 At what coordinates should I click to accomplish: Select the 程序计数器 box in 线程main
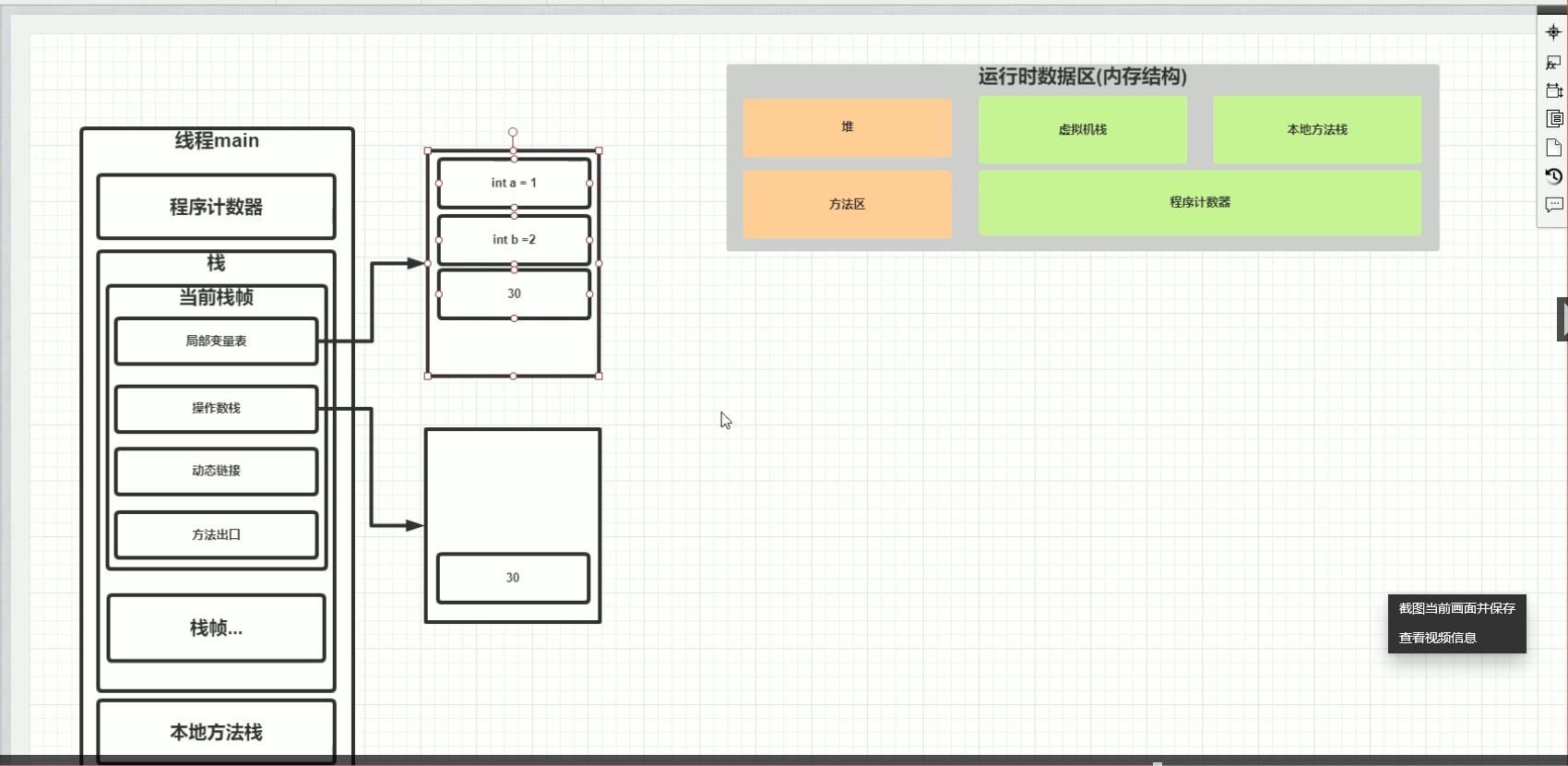216,207
